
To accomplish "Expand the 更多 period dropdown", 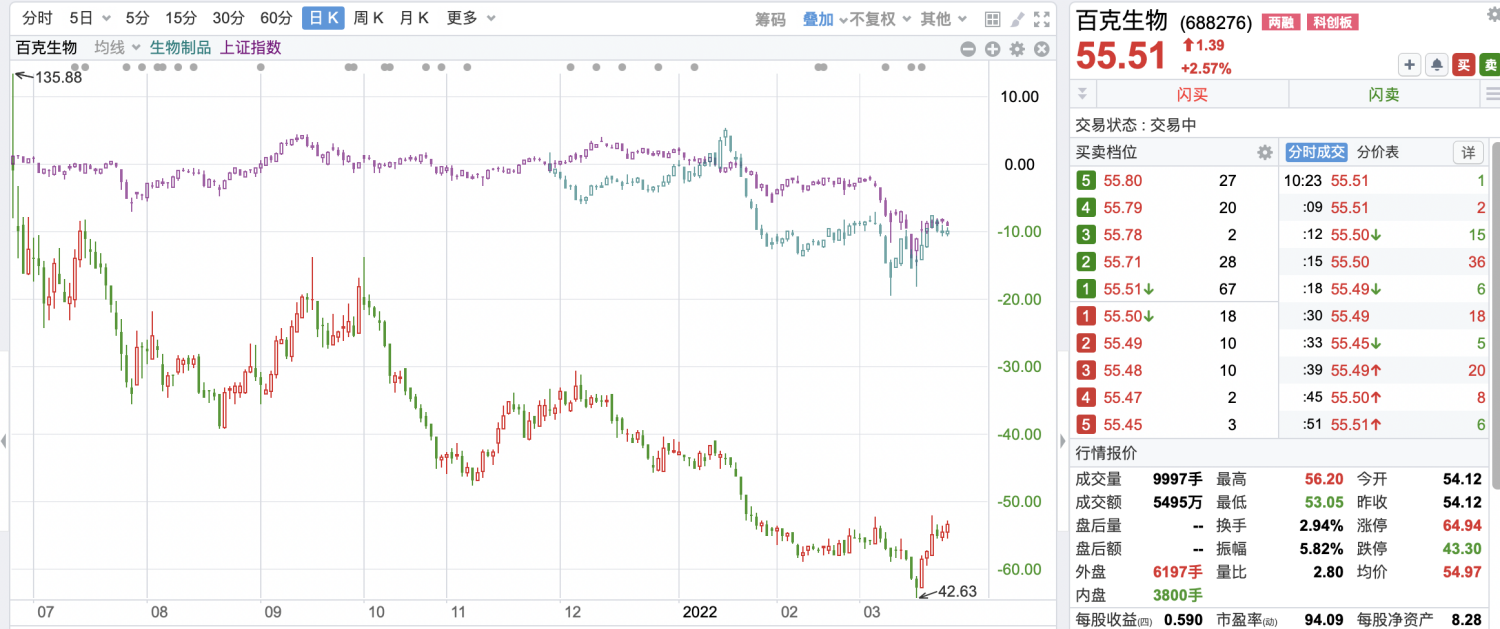I will [x=468, y=18].
